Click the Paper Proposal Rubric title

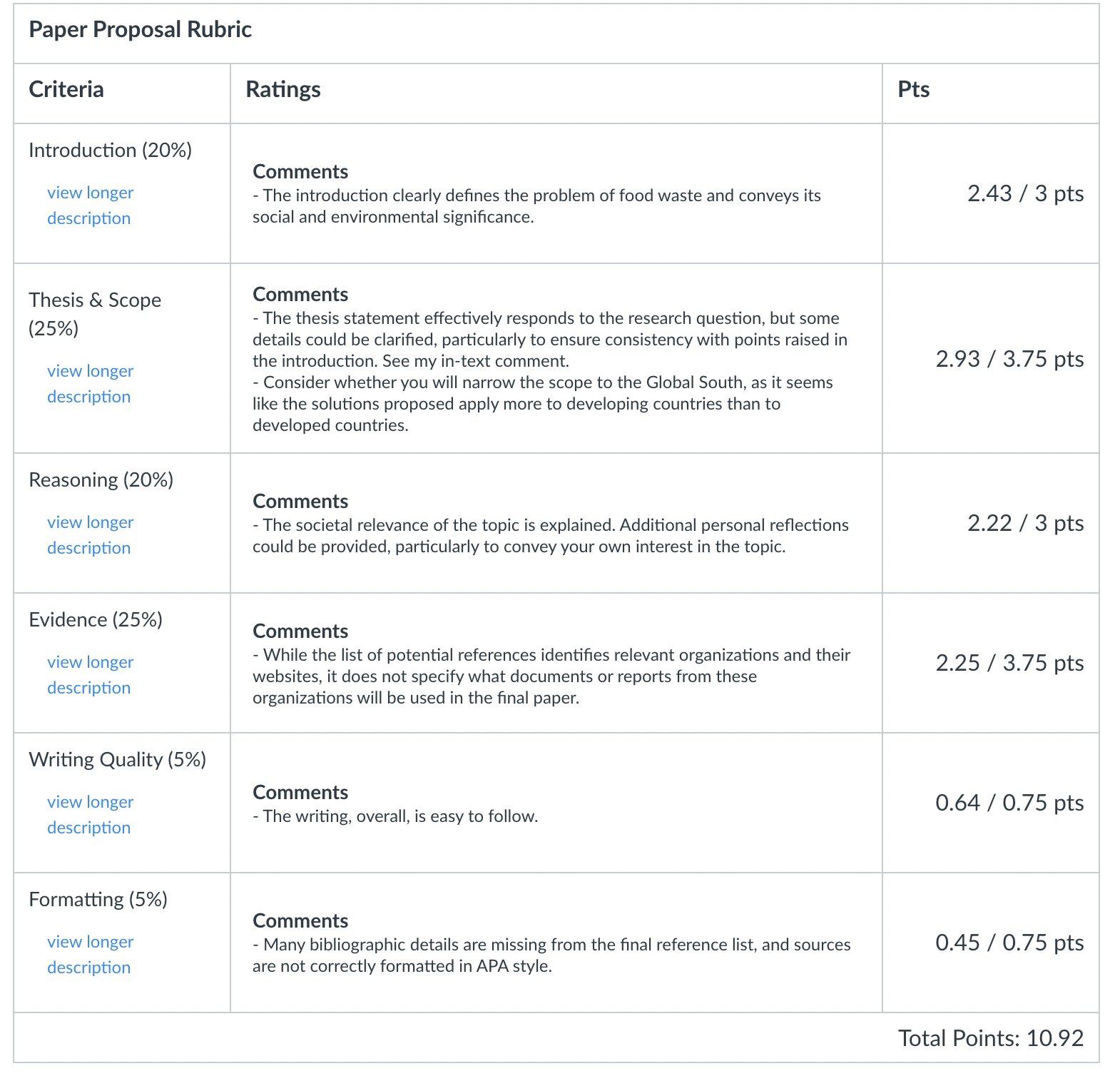pos(140,30)
